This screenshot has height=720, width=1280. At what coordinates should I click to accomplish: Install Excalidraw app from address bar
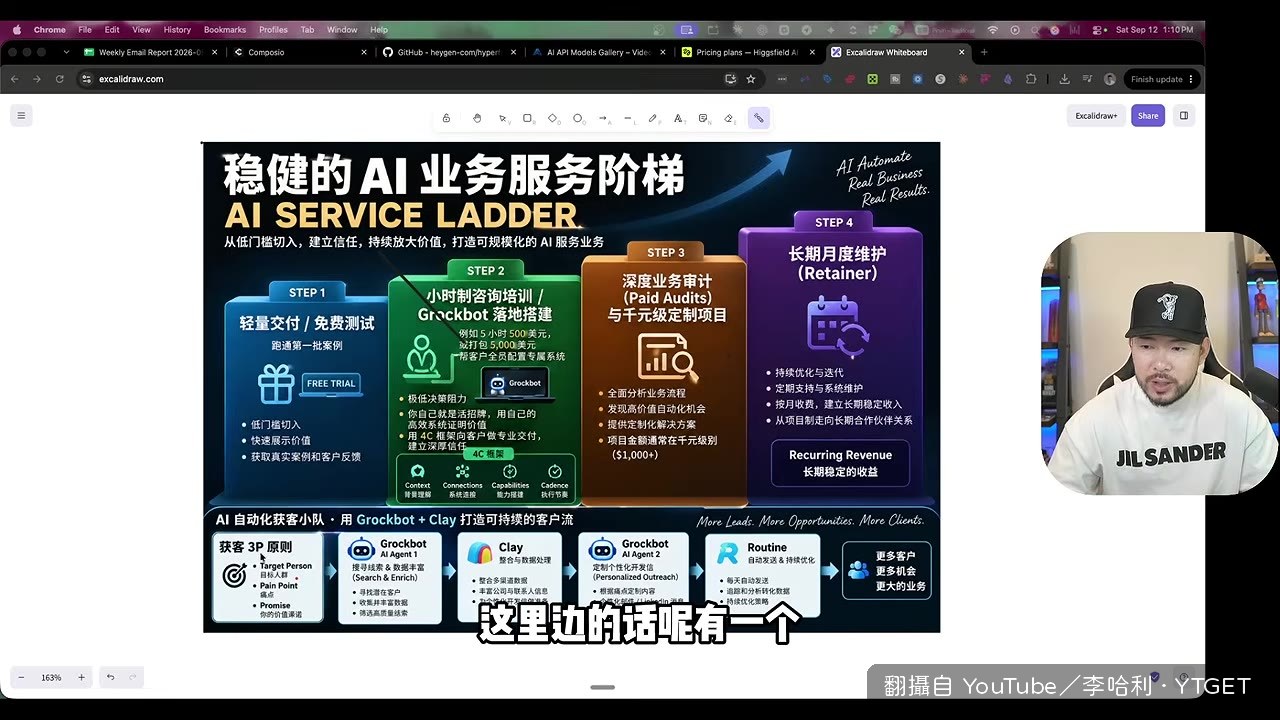(731, 79)
